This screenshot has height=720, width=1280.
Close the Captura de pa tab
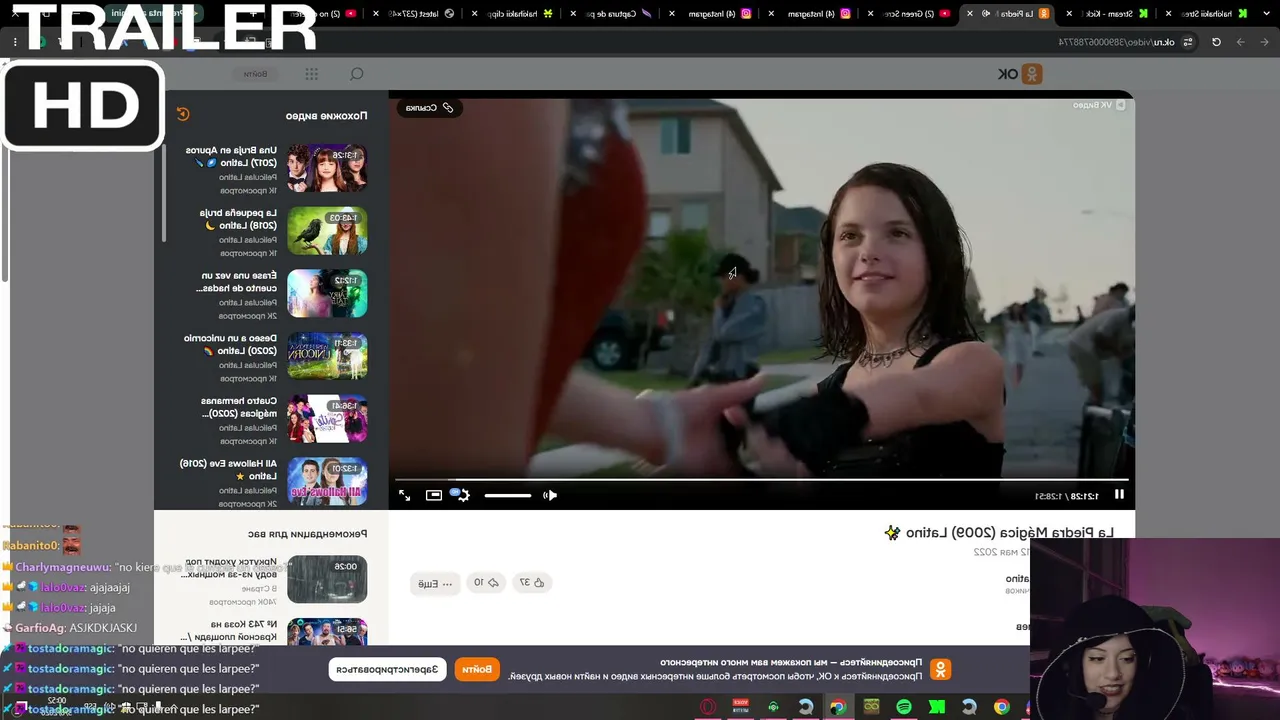(572, 14)
